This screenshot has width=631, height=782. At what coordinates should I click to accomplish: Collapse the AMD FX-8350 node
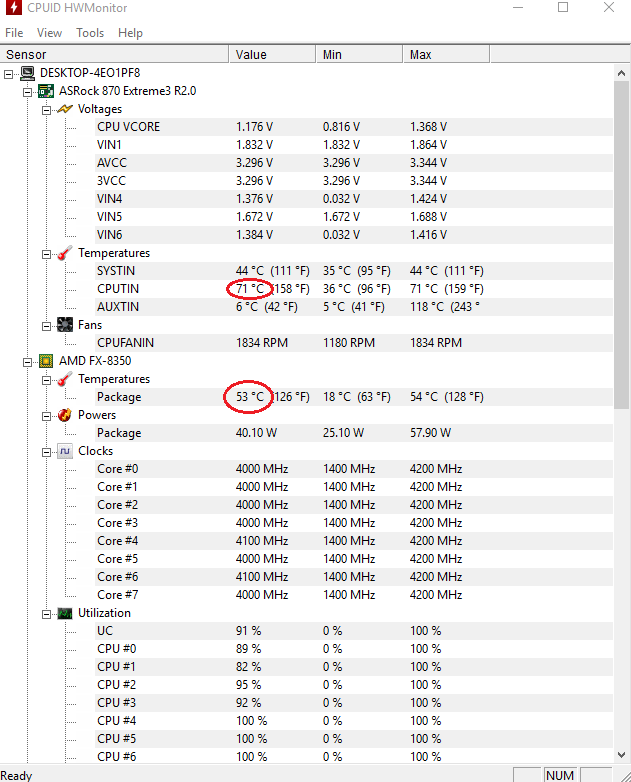27,362
